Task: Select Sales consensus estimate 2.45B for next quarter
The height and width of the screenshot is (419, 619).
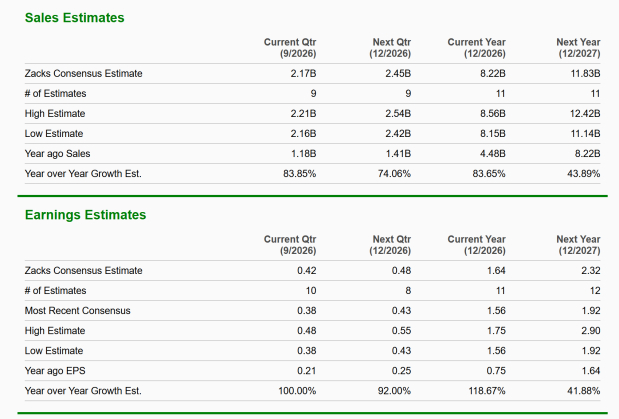Action: (x=398, y=73)
